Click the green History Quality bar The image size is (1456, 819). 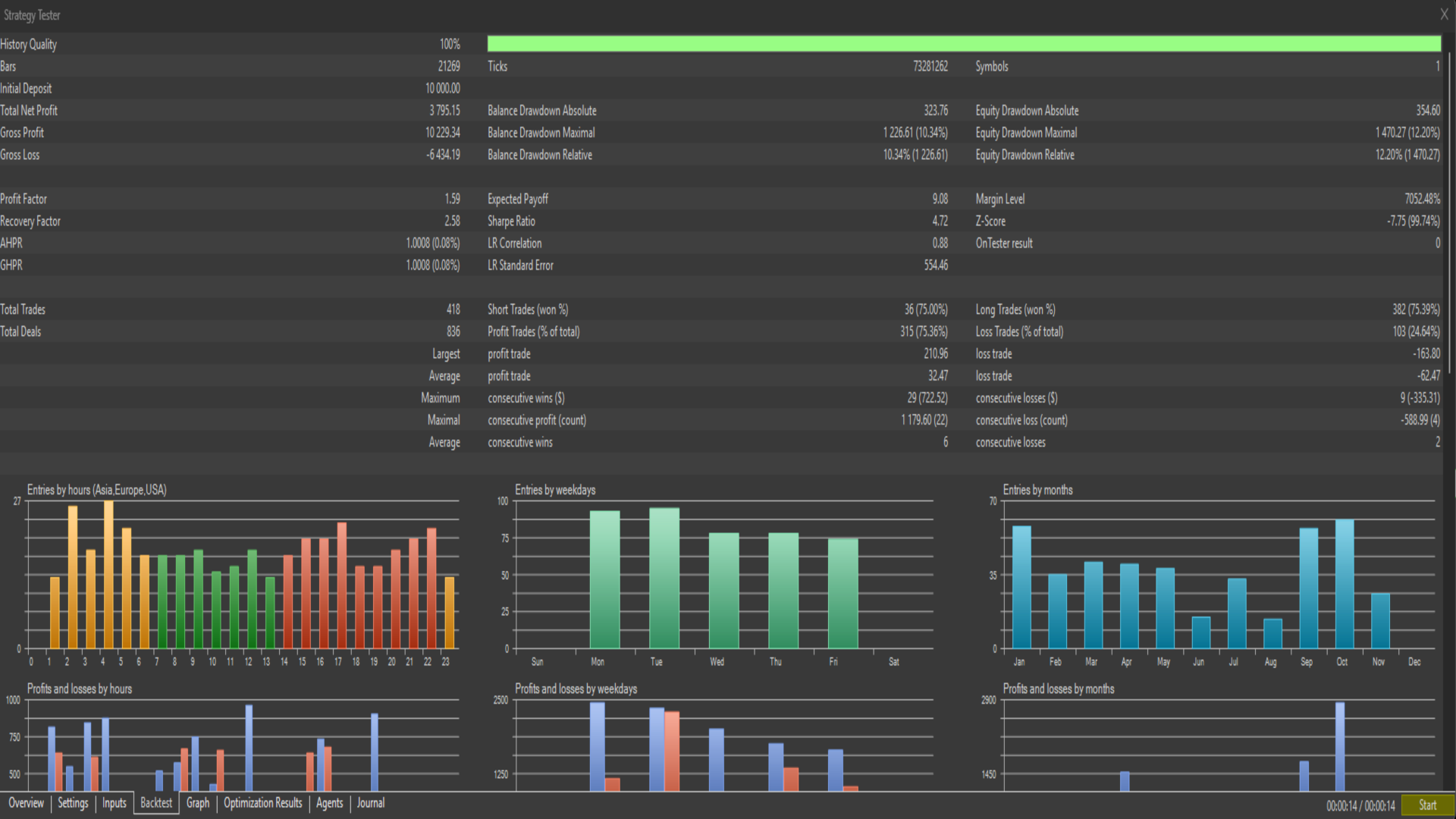(x=963, y=44)
